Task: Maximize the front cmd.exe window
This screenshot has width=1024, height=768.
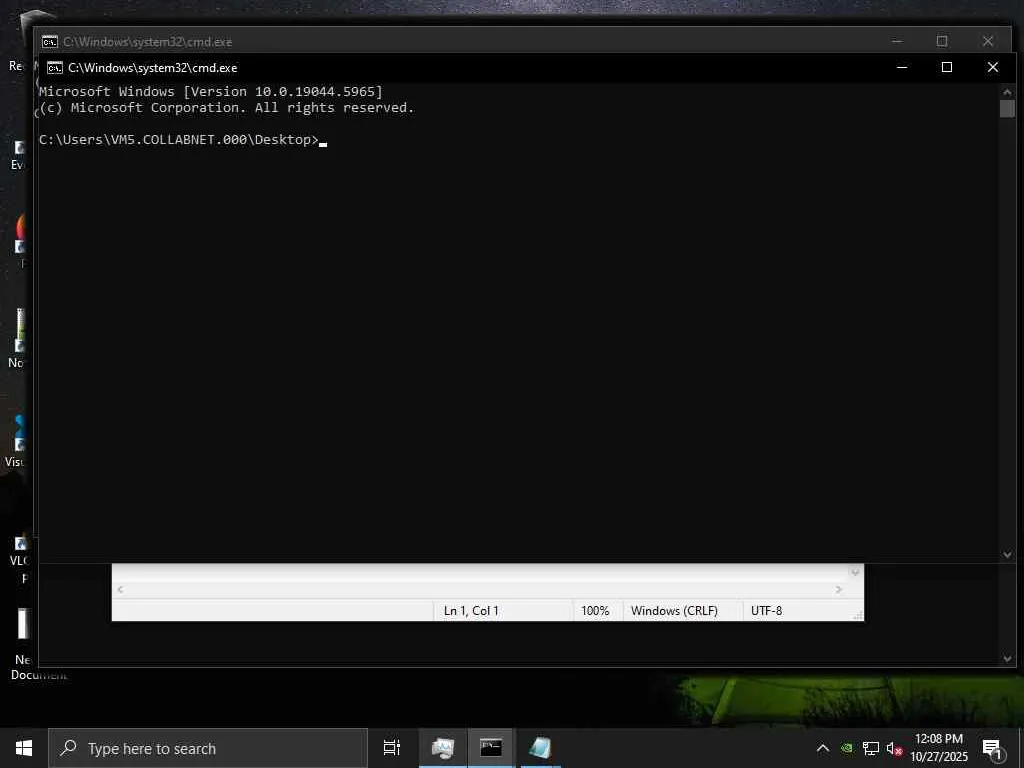Action: click(947, 67)
